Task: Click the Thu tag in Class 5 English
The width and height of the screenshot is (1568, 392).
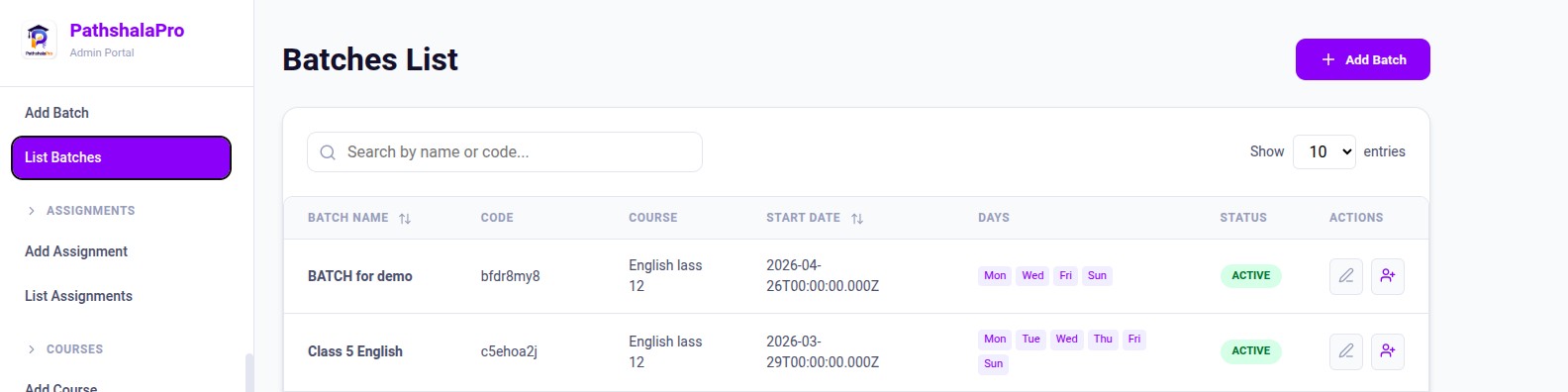Action: coord(1103,340)
